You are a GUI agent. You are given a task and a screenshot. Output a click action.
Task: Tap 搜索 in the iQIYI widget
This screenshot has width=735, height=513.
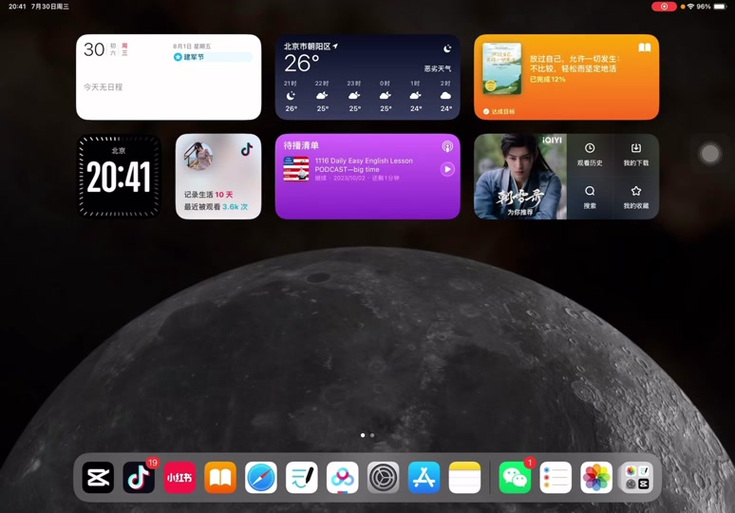(590, 197)
